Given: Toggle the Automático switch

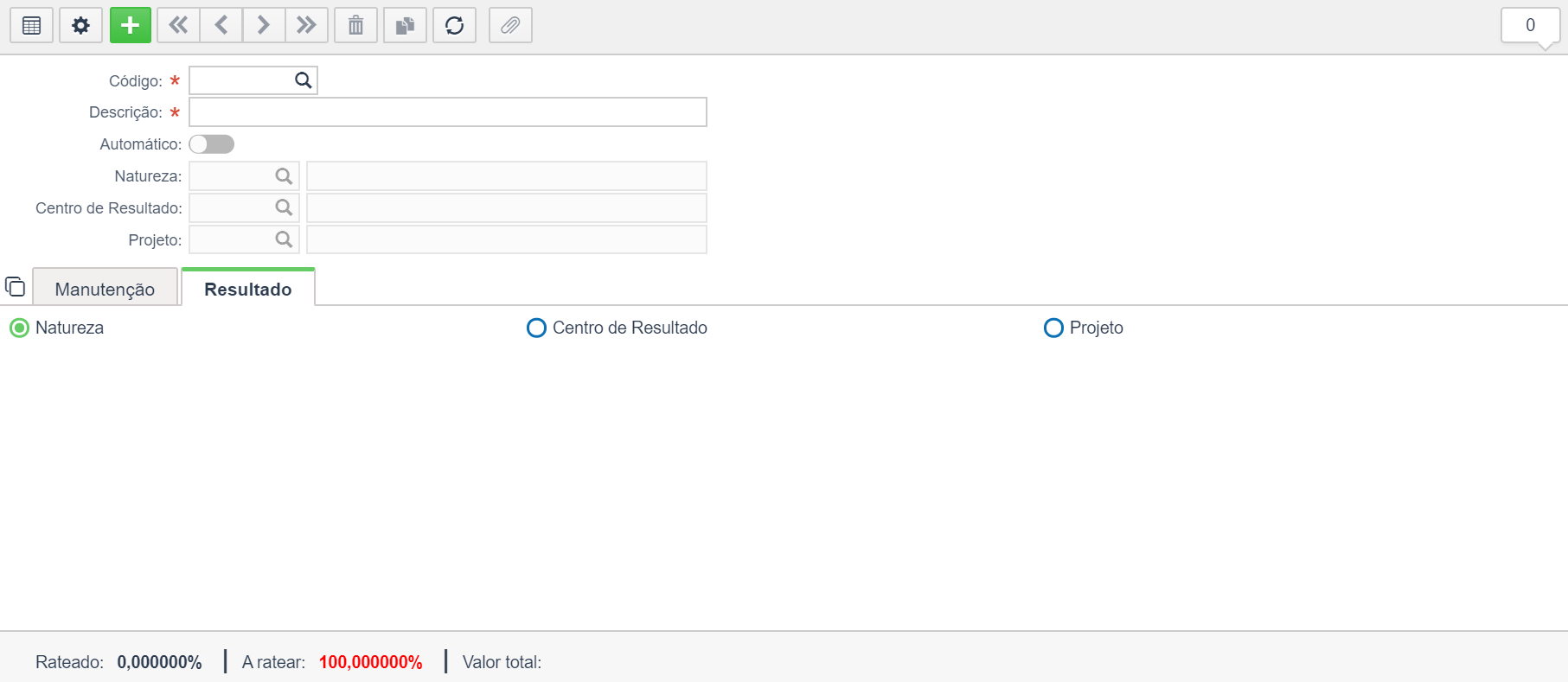Looking at the screenshot, I should click(212, 144).
